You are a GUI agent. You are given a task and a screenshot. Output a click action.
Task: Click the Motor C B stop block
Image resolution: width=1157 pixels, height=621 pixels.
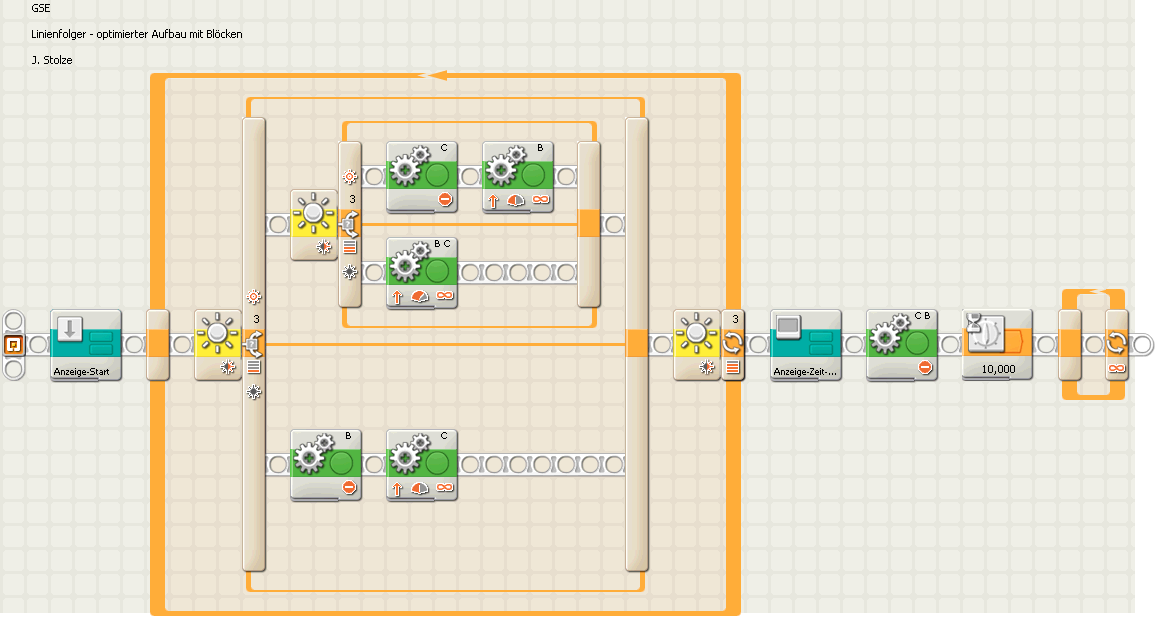click(901, 343)
